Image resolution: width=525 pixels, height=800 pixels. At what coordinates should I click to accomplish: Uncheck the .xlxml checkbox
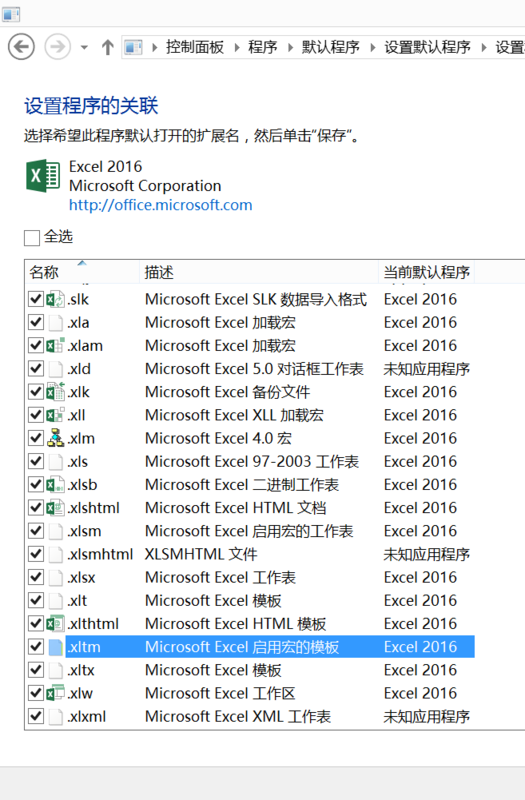36,716
